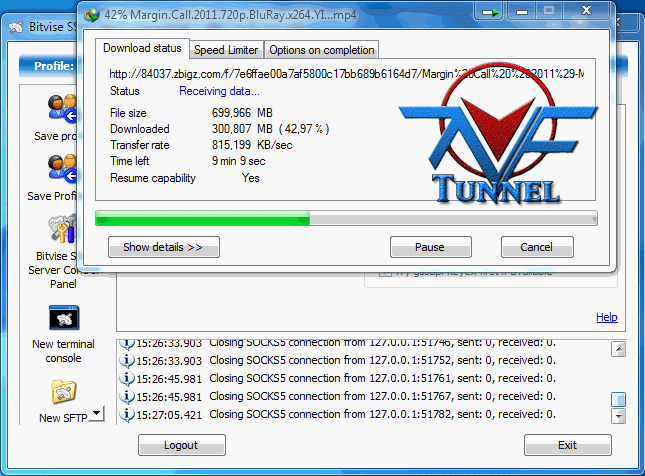The height and width of the screenshot is (476, 645).
Task: Click time left value 9 min 9 sec
Action: point(239,161)
